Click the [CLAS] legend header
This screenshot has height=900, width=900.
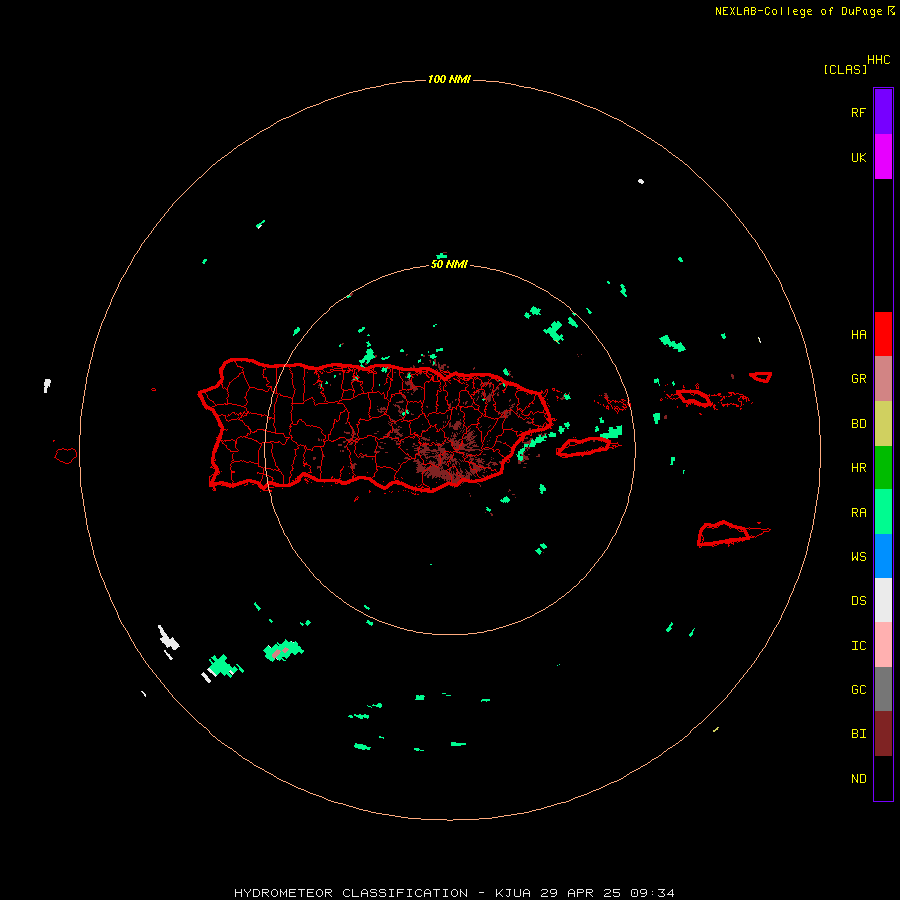[845, 70]
